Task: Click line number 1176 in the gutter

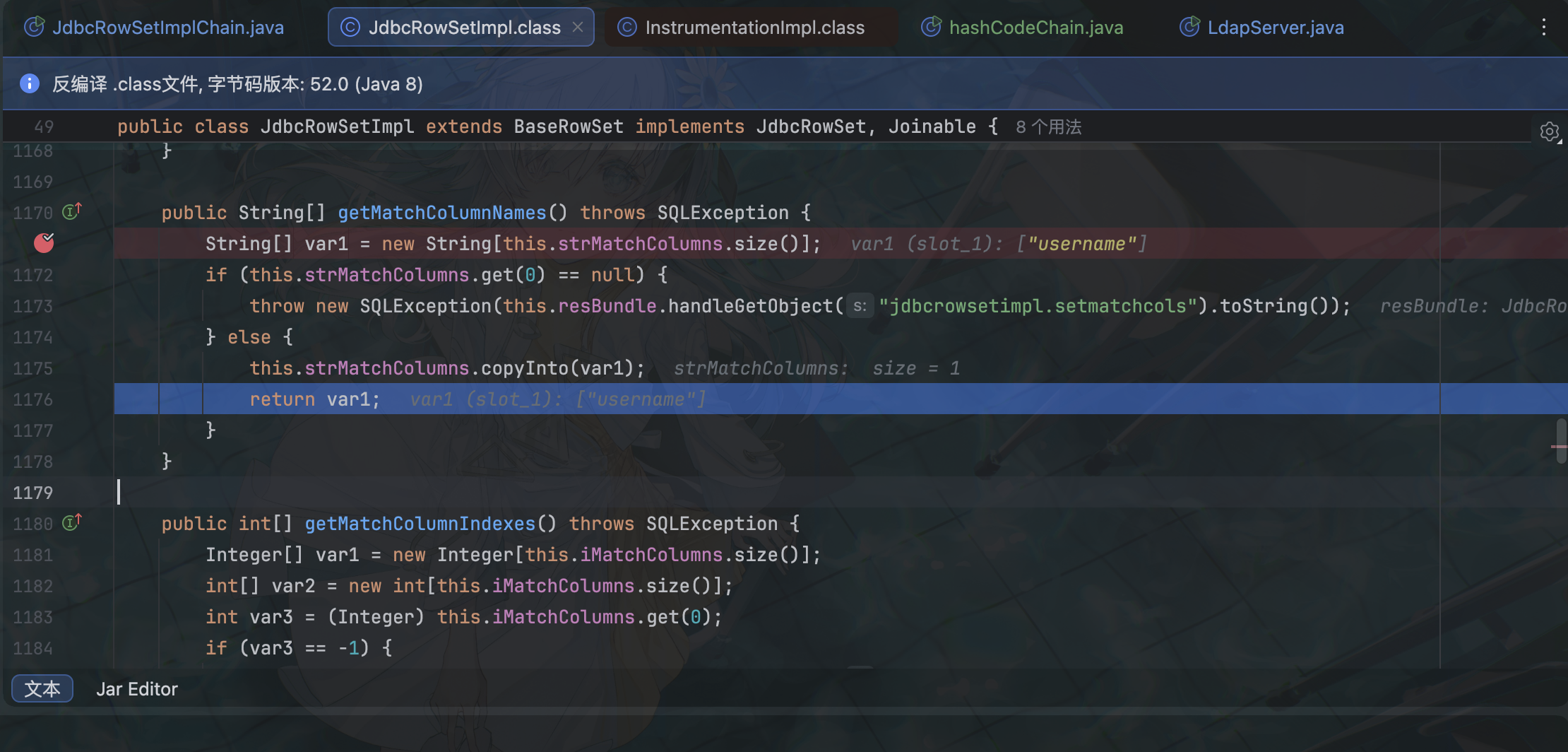Action: (x=32, y=399)
